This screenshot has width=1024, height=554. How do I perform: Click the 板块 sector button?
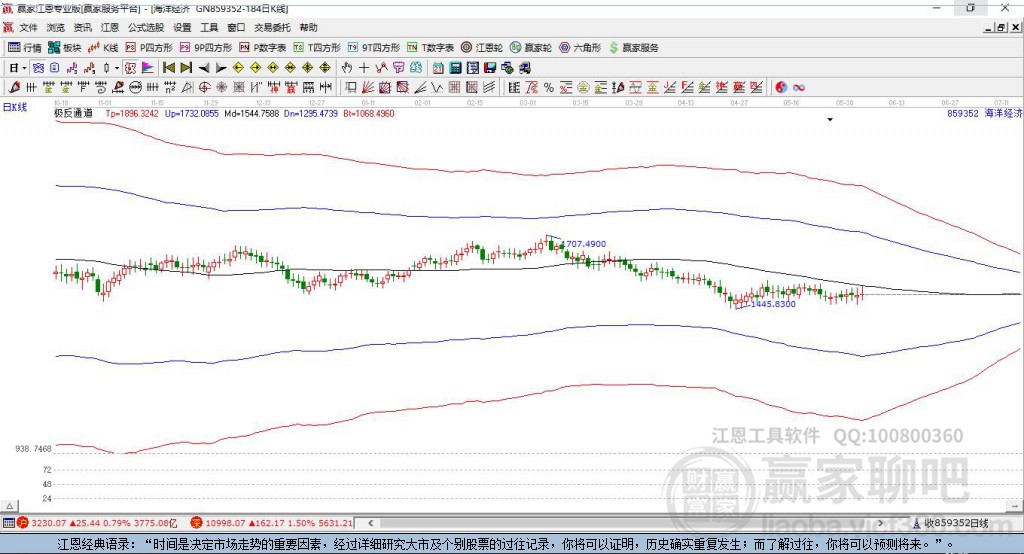click(65, 48)
